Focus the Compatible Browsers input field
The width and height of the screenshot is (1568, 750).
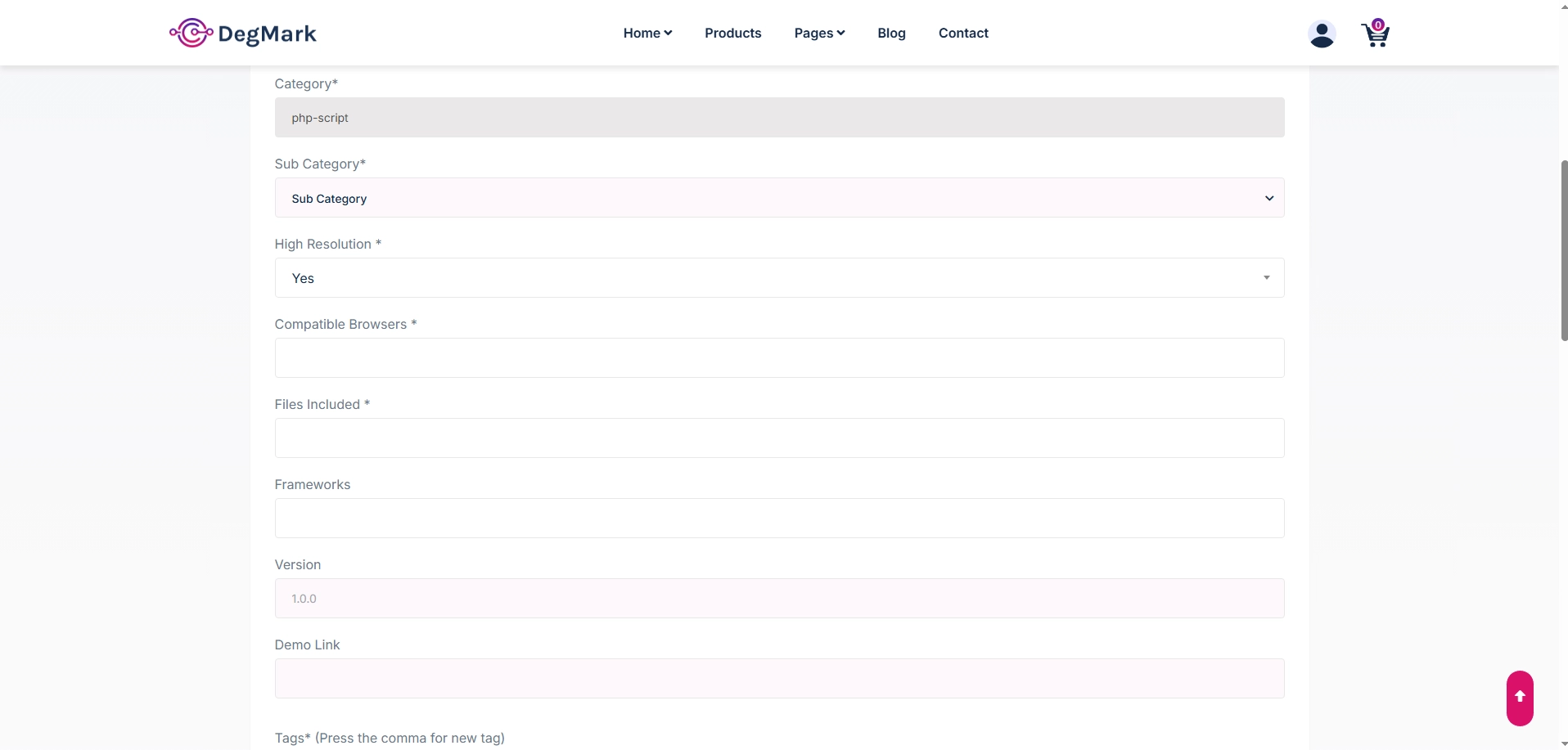(x=778, y=358)
